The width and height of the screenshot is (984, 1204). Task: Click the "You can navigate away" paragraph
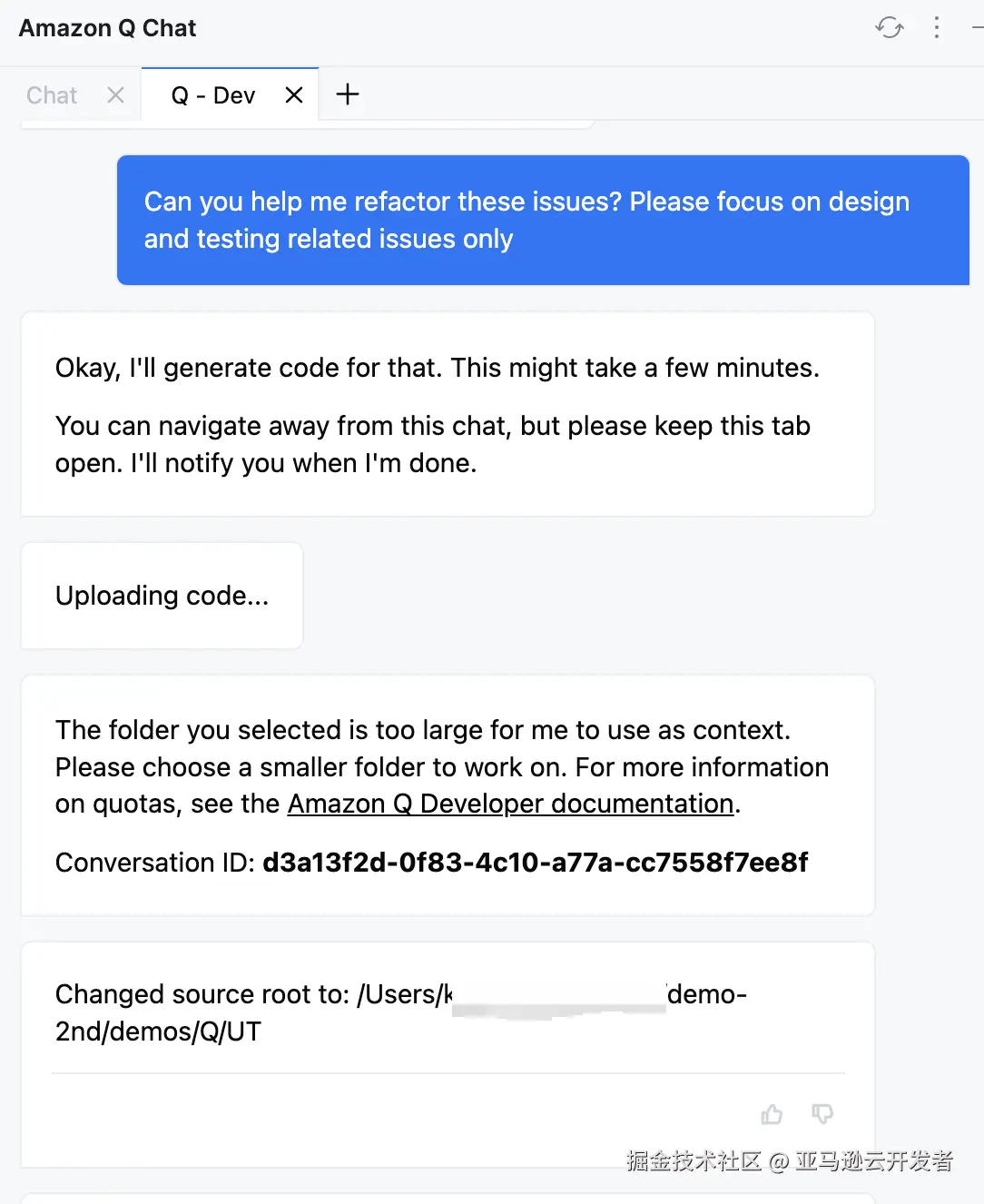pyautogui.click(x=432, y=445)
